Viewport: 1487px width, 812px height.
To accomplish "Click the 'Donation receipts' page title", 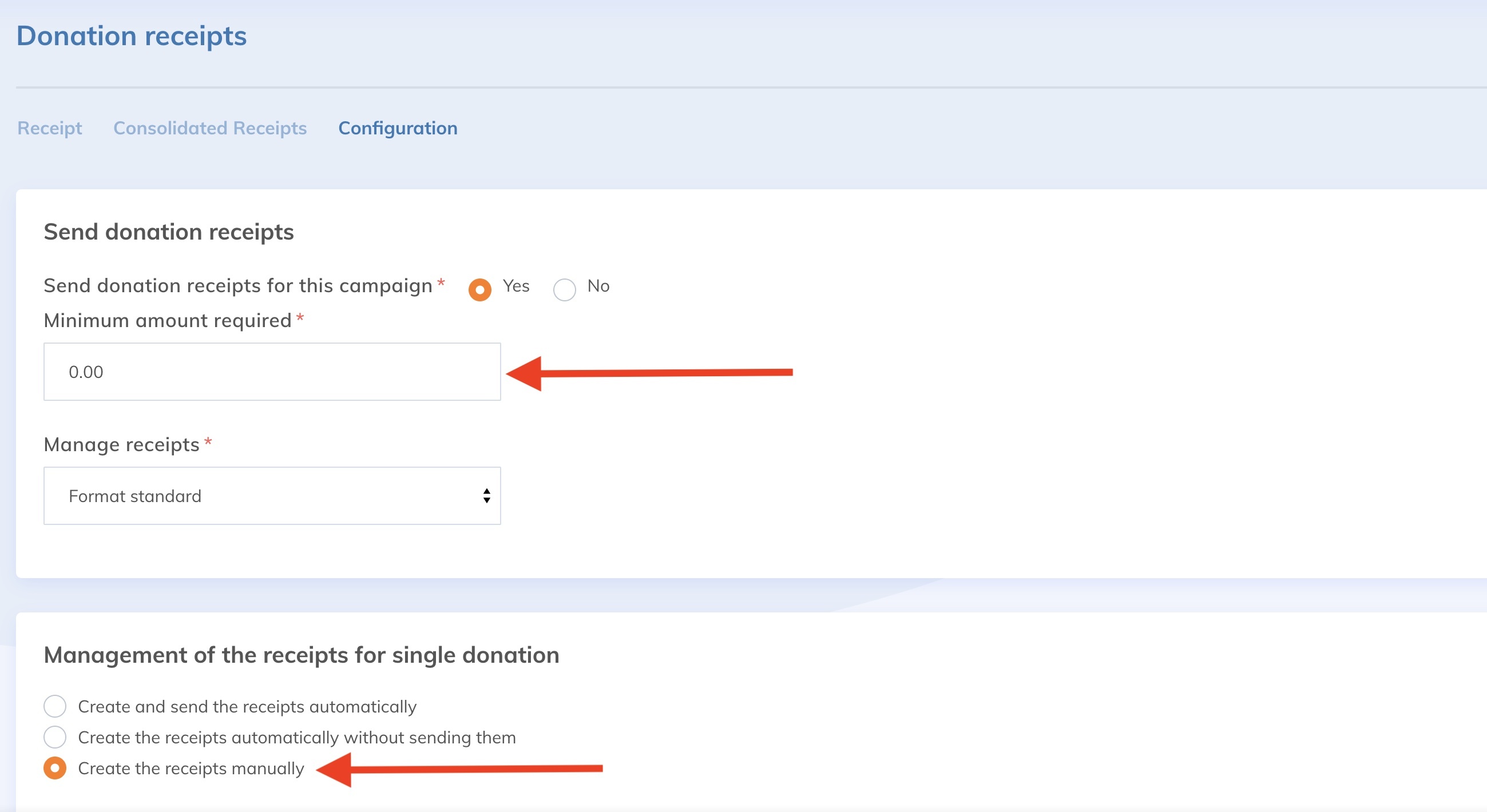I will coord(132,36).
